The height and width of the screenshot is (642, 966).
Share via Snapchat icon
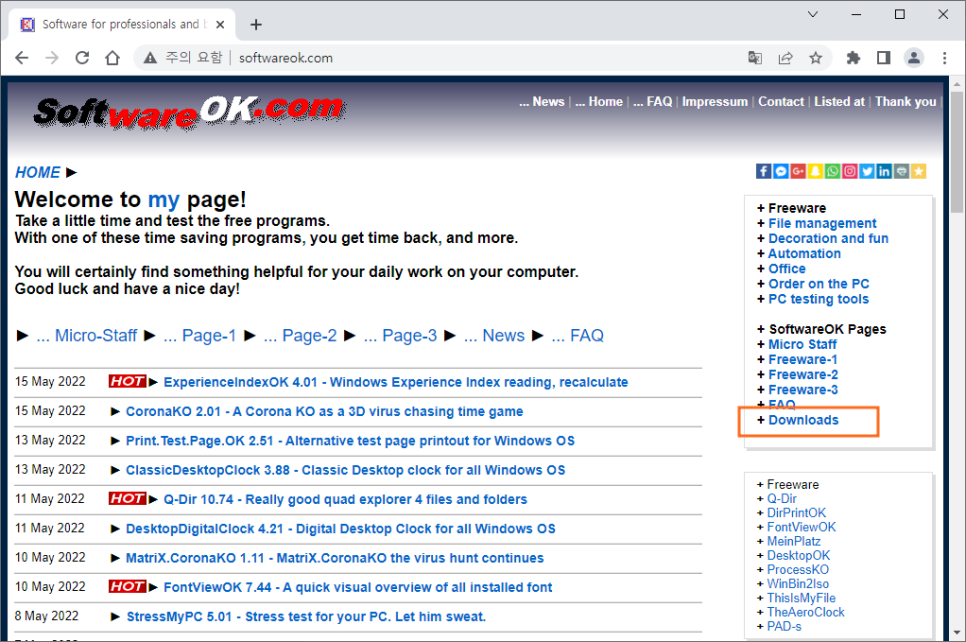pos(815,171)
